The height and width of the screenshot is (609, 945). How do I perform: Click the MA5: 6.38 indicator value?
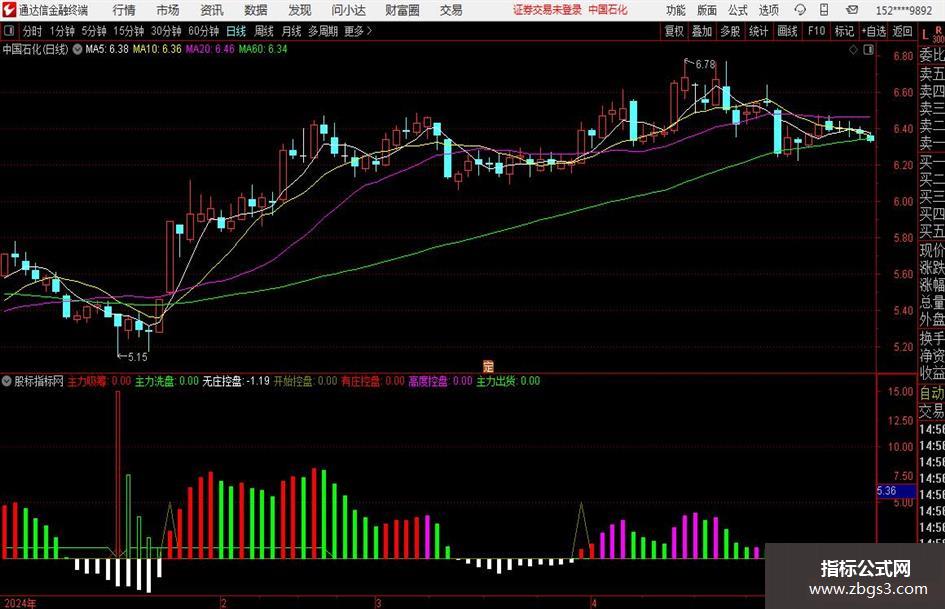(107, 49)
